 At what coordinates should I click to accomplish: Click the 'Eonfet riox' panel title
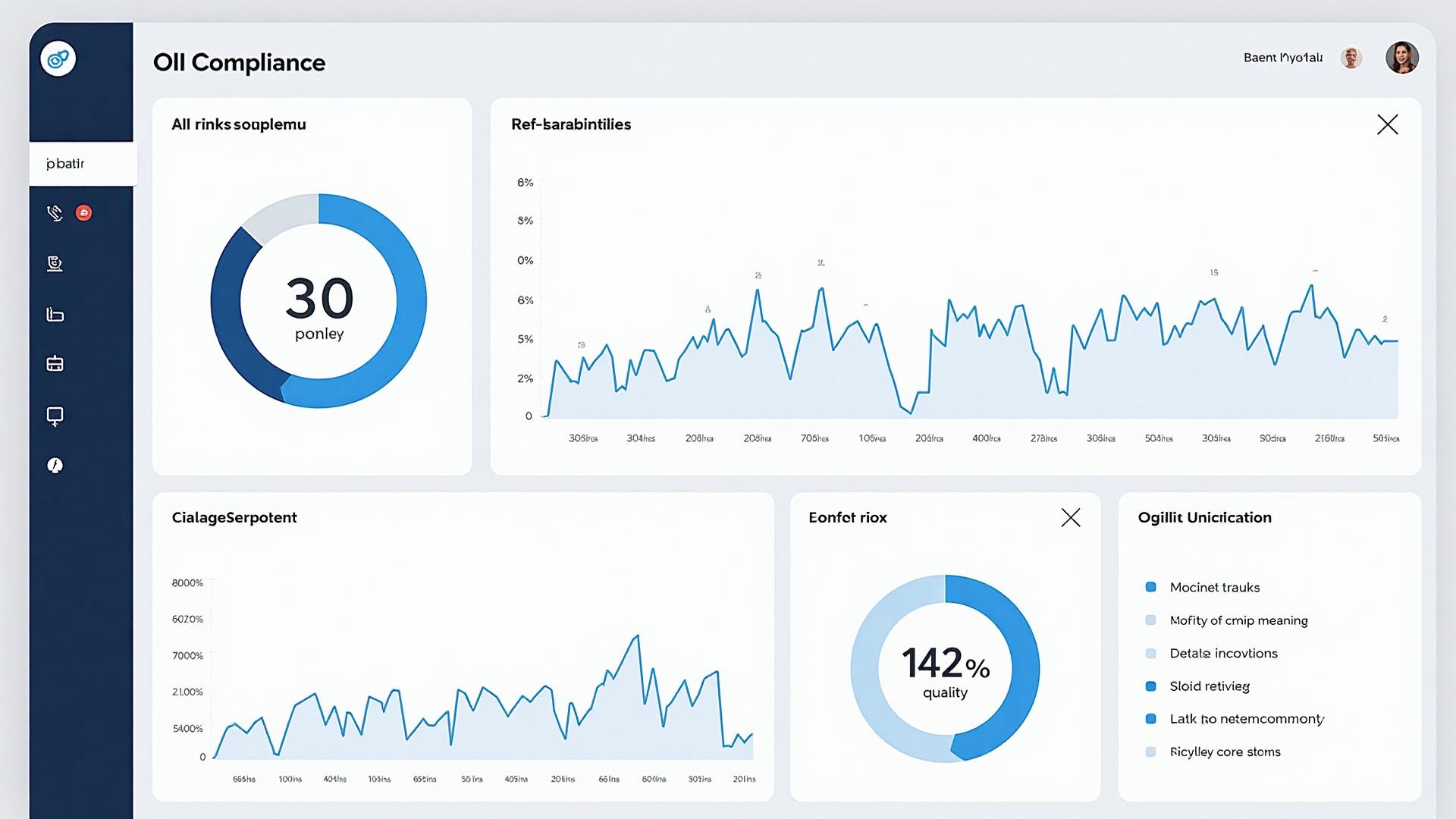(x=847, y=518)
